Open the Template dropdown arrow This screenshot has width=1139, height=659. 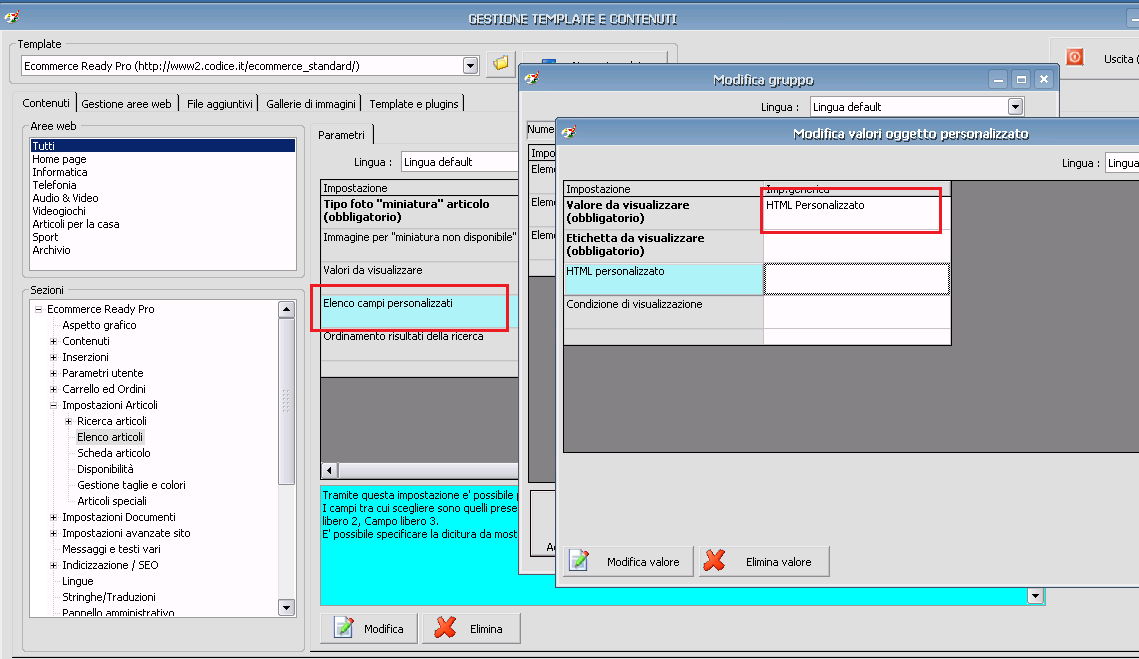[471, 66]
